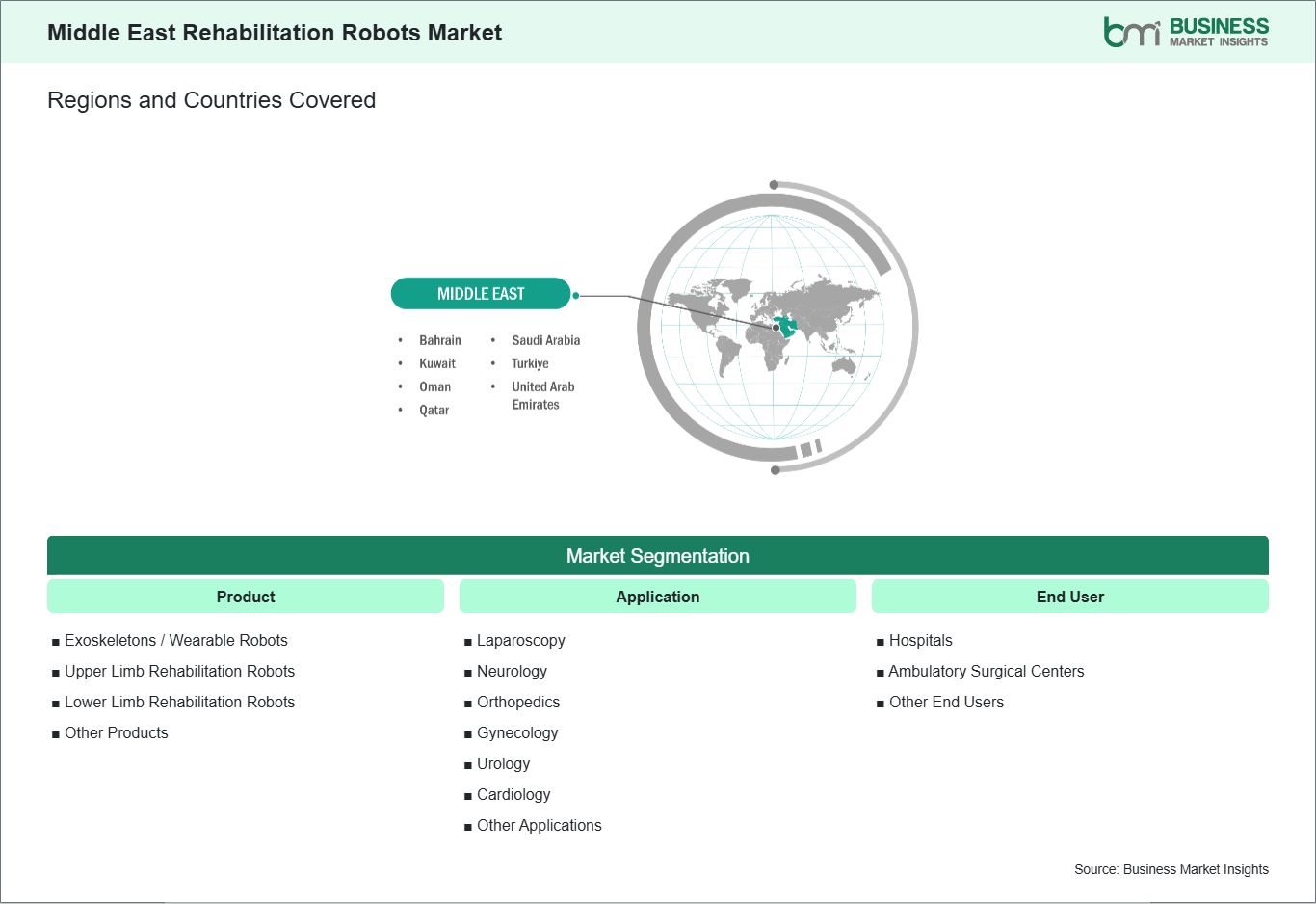Click 'Upper Limb Rehabilitation Robots' item
Viewport: 1316px width, 904px height.
(179, 671)
